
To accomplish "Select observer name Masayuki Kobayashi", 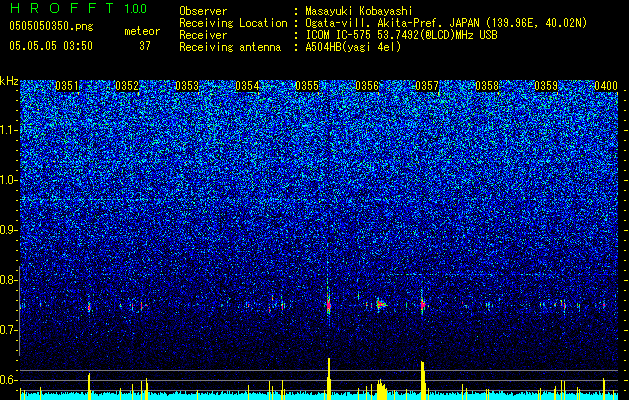I will point(359,11).
